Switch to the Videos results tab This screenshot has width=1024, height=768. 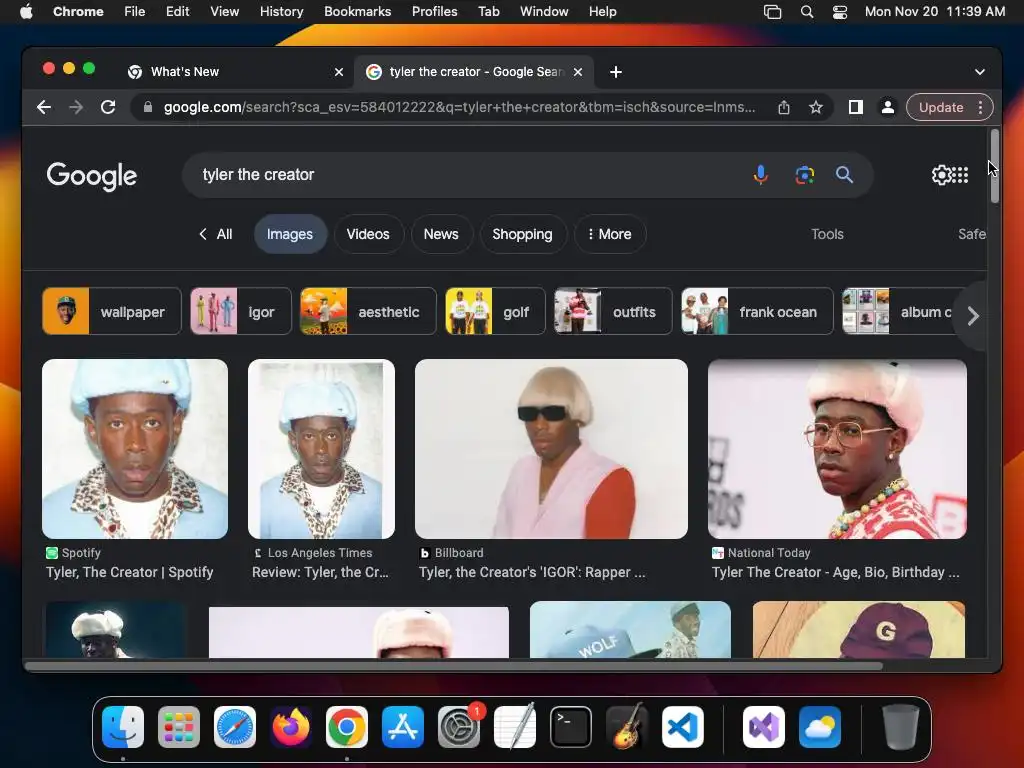[368, 234]
